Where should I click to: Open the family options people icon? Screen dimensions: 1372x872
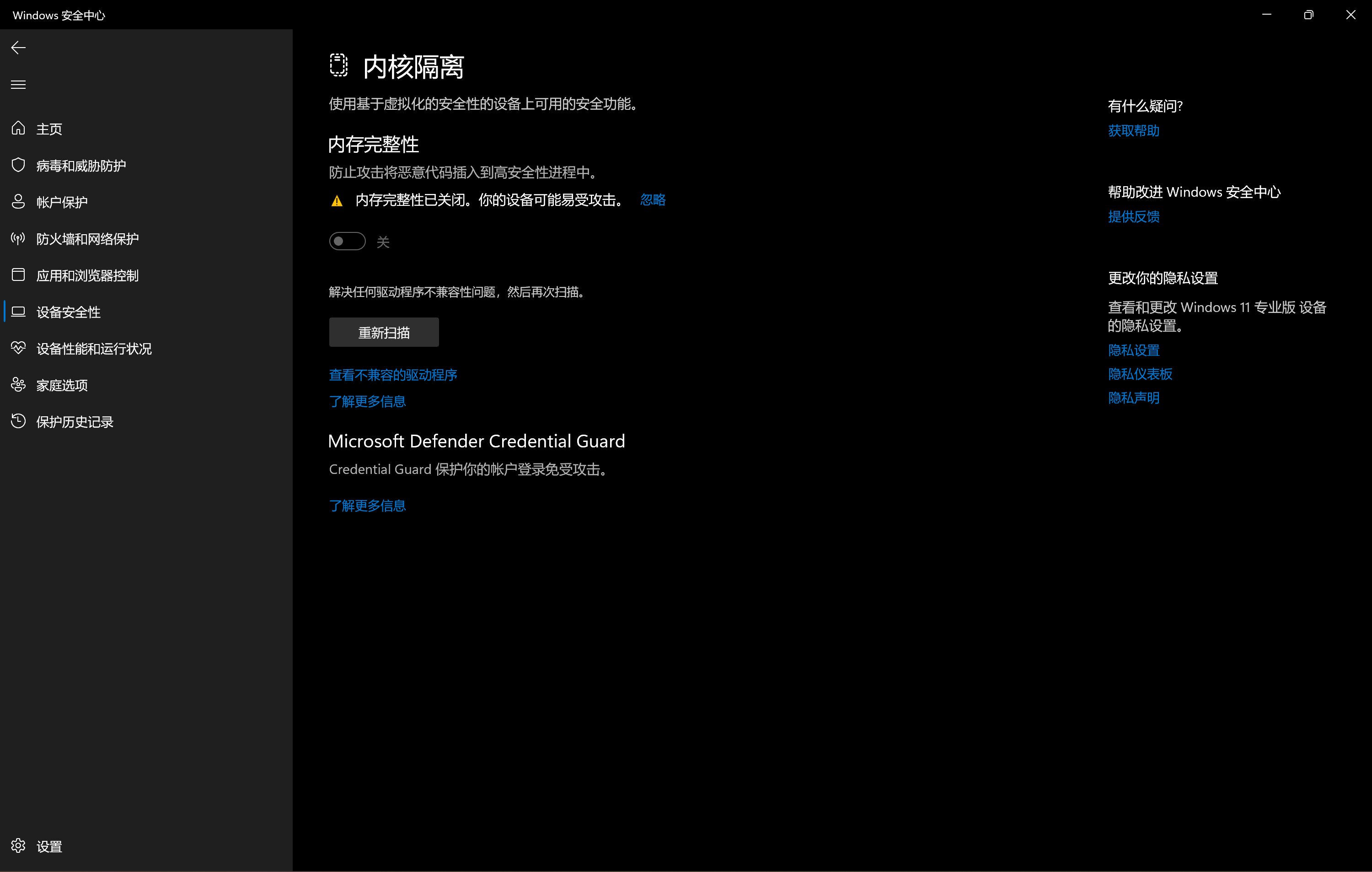pyautogui.click(x=18, y=385)
